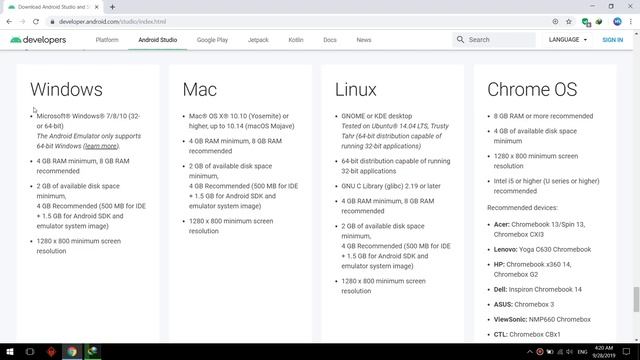Open the notification center icon
The height and width of the screenshot is (360, 640).
(x=627, y=351)
